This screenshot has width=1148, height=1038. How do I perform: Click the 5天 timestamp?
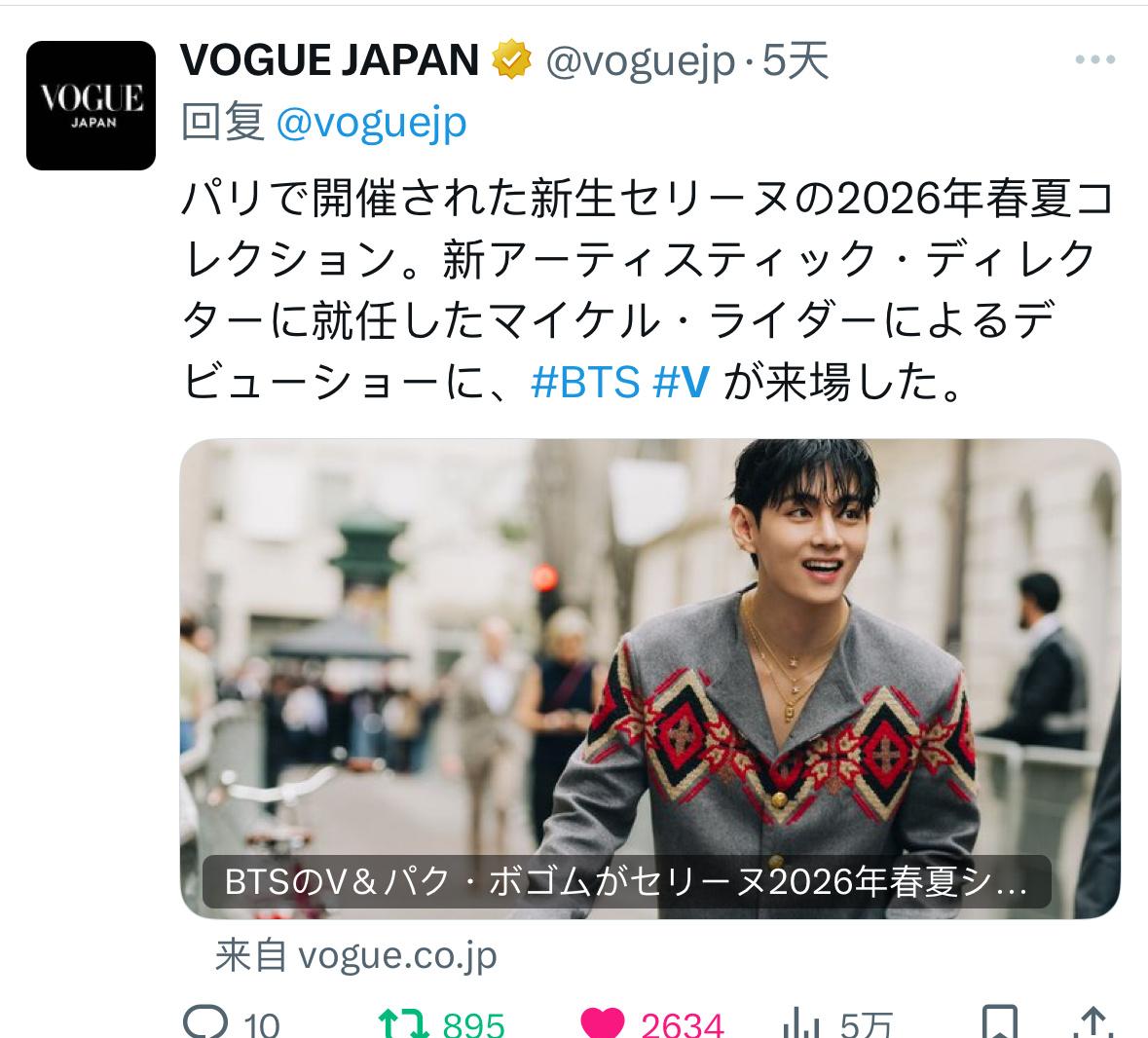point(796,60)
